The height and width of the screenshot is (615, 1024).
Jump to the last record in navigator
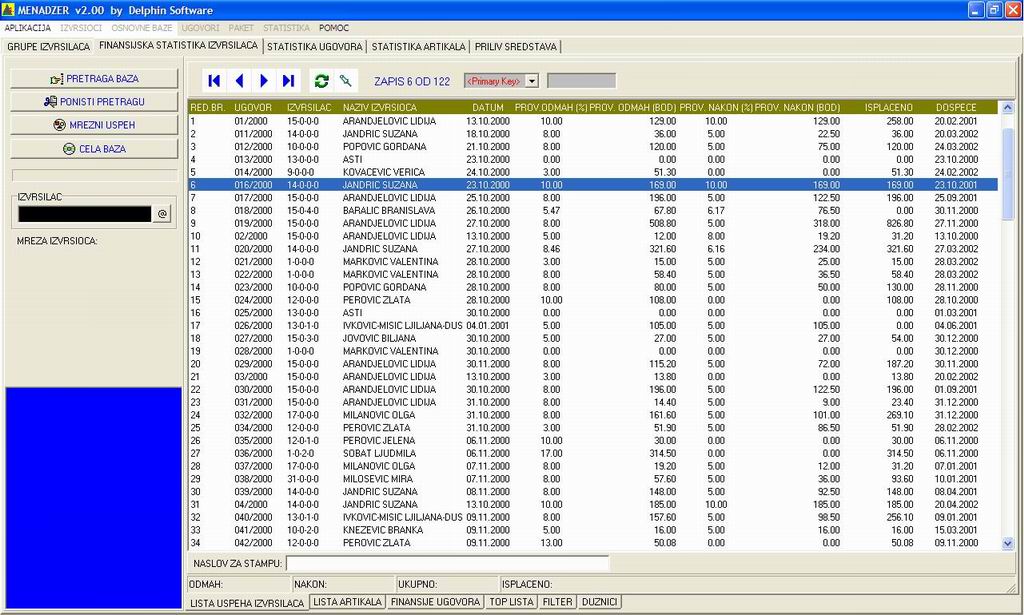point(289,80)
